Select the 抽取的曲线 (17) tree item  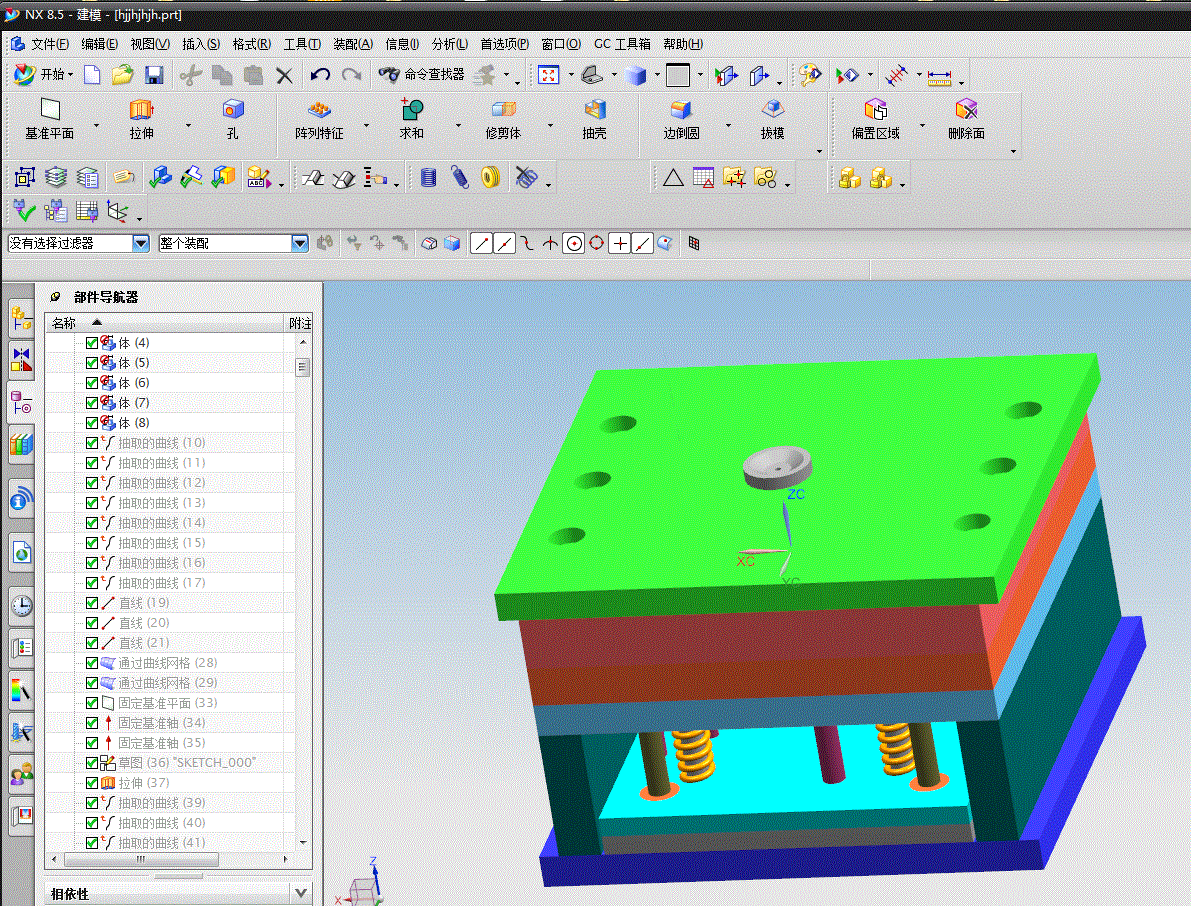(x=162, y=582)
